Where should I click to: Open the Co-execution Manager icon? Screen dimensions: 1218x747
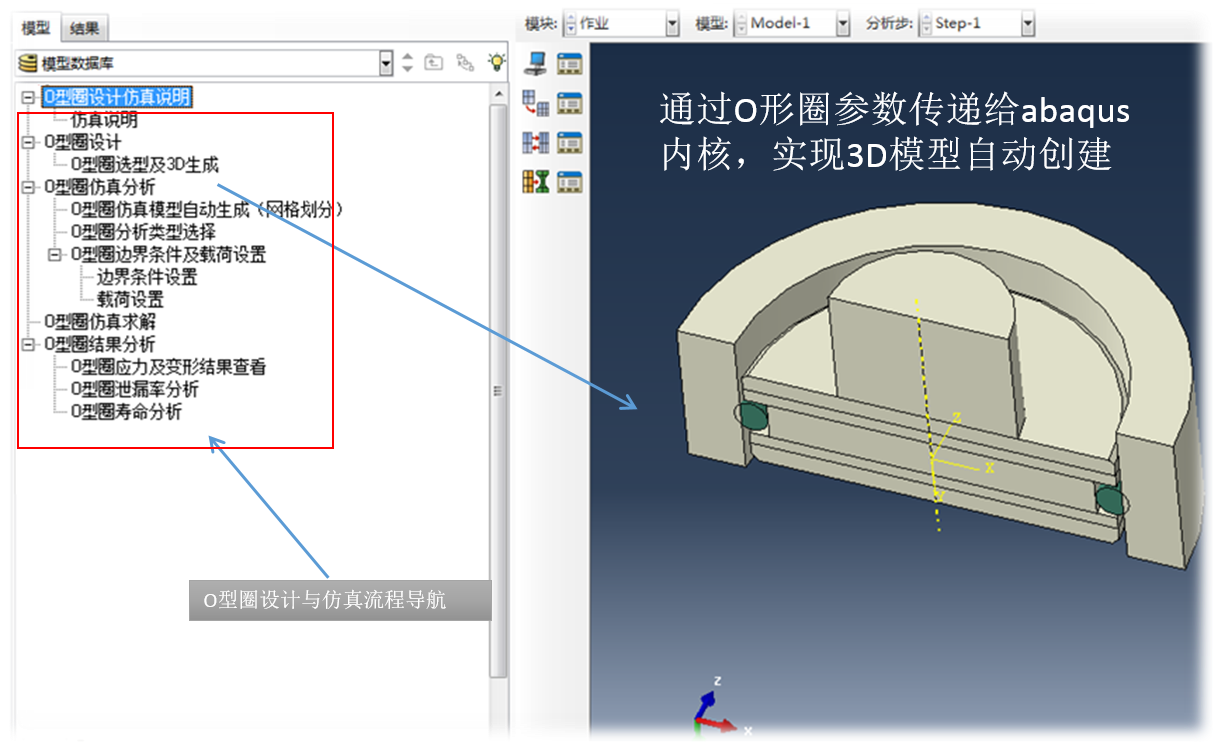point(569,143)
